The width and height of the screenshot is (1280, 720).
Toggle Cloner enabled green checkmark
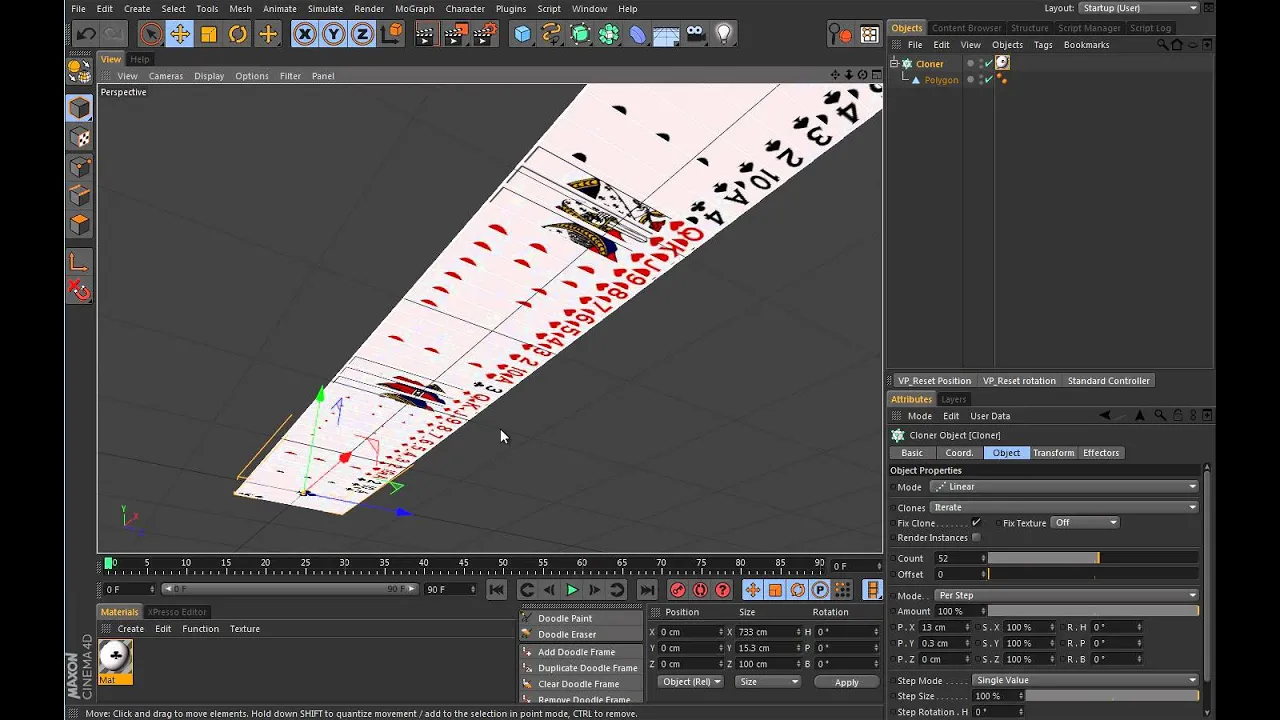[x=988, y=63]
